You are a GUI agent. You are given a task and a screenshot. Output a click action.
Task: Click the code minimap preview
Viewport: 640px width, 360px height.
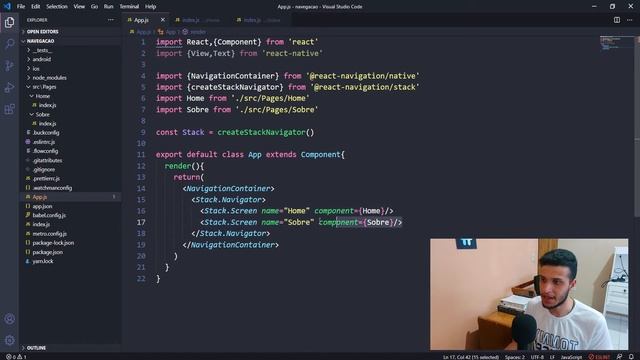pos(616,43)
